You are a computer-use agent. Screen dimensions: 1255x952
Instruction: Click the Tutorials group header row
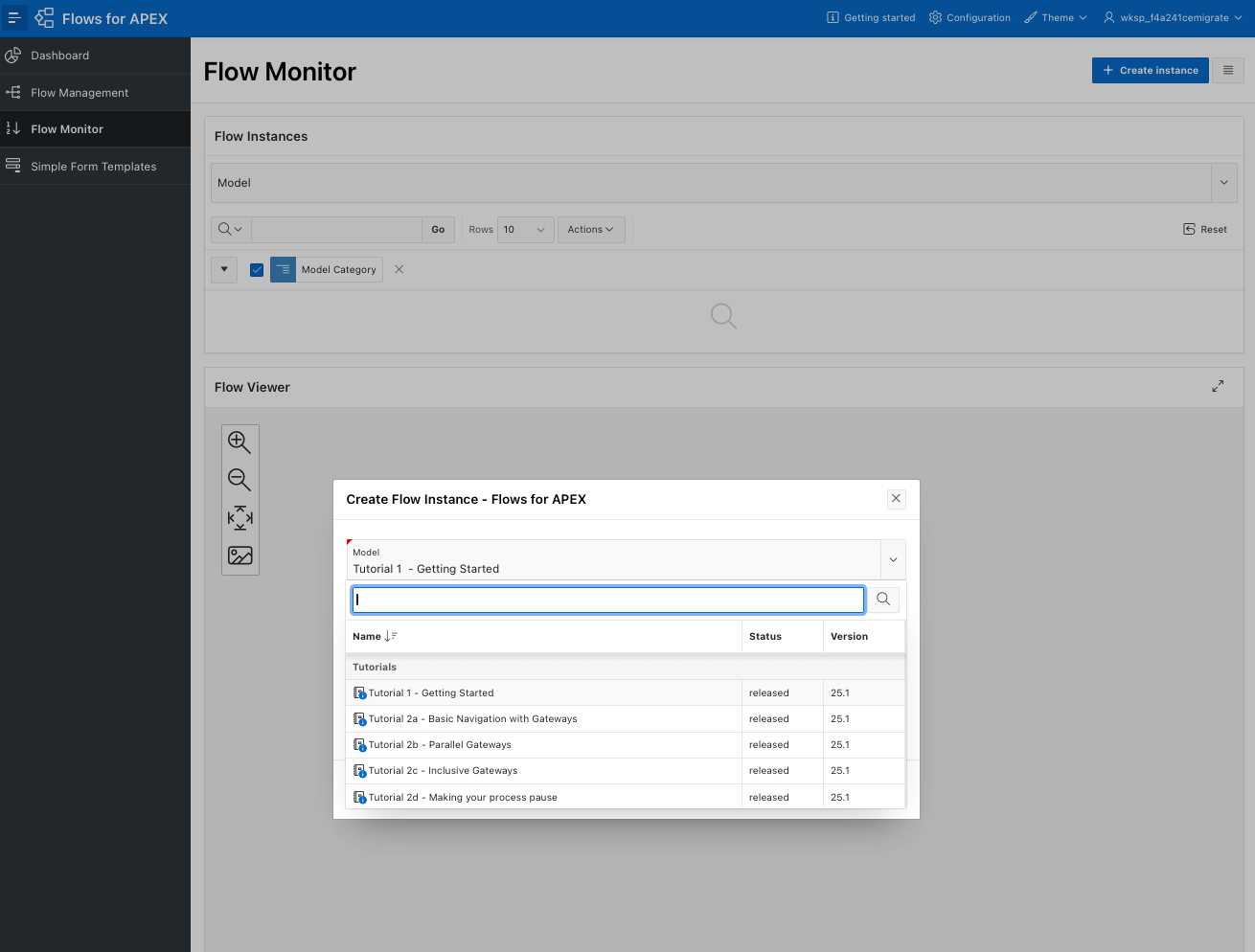pos(626,667)
